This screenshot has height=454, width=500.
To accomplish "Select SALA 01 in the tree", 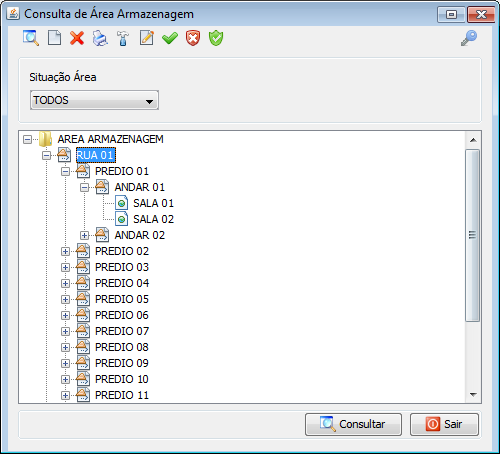I will (153, 203).
